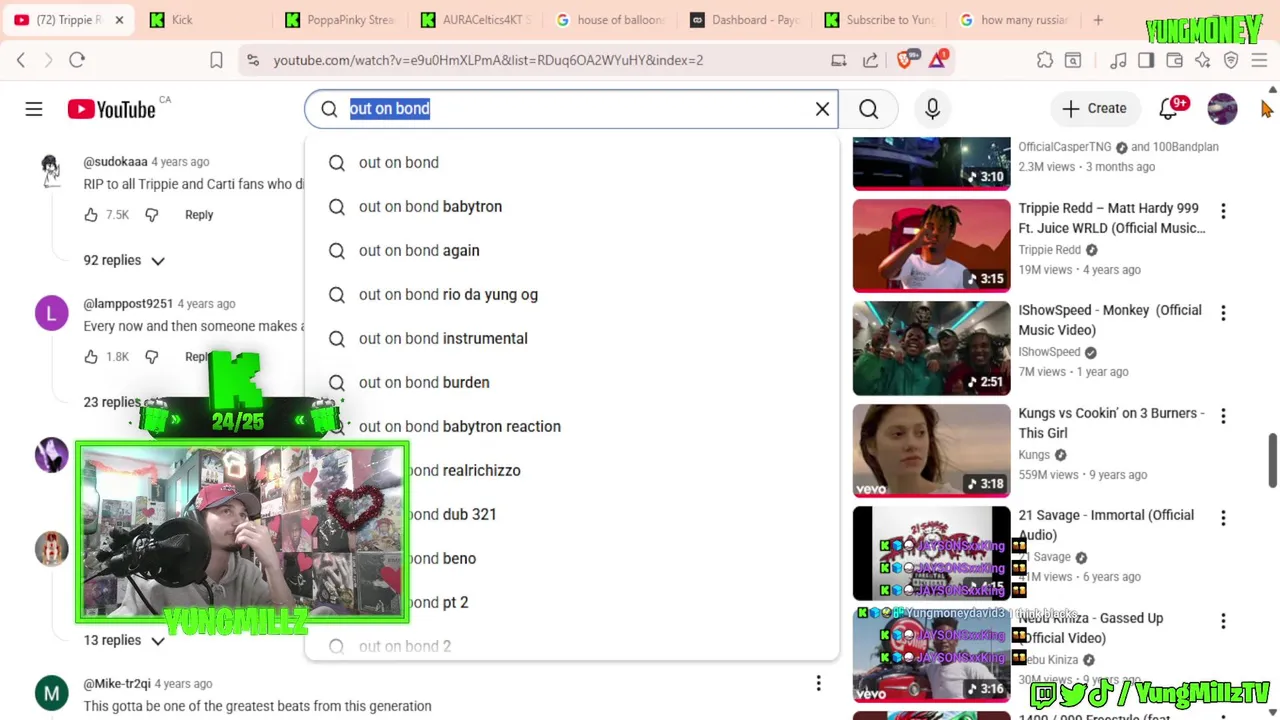This screenshot has width=1280, height=720.
Task: Select suggestion 'out on bond babytron'
Action: tap(572, 206)
